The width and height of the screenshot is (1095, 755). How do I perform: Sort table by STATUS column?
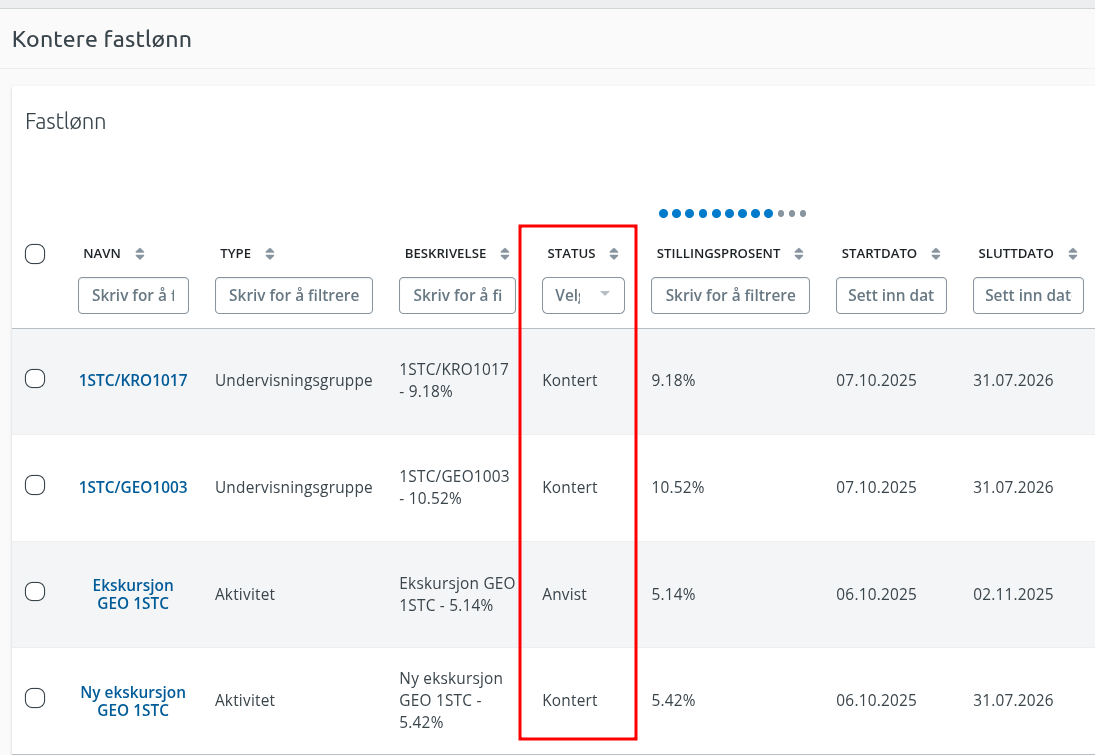pyautogui.click(x=614, y=254)
